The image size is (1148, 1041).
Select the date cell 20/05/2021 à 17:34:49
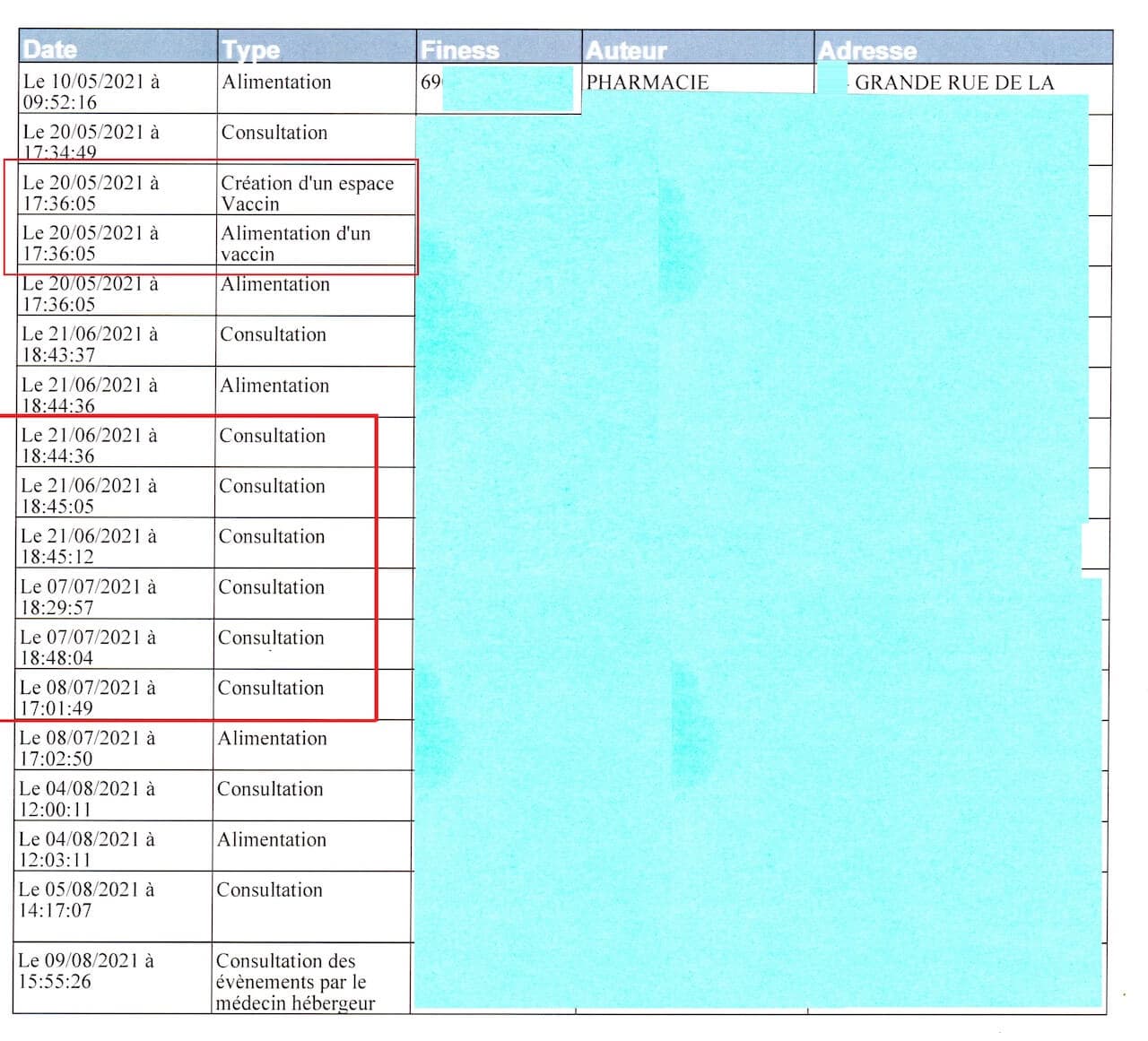(91, 142)
